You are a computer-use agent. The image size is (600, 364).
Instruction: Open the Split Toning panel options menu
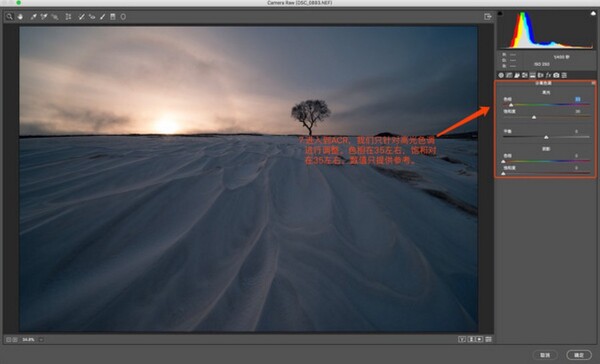click(593, 83)
